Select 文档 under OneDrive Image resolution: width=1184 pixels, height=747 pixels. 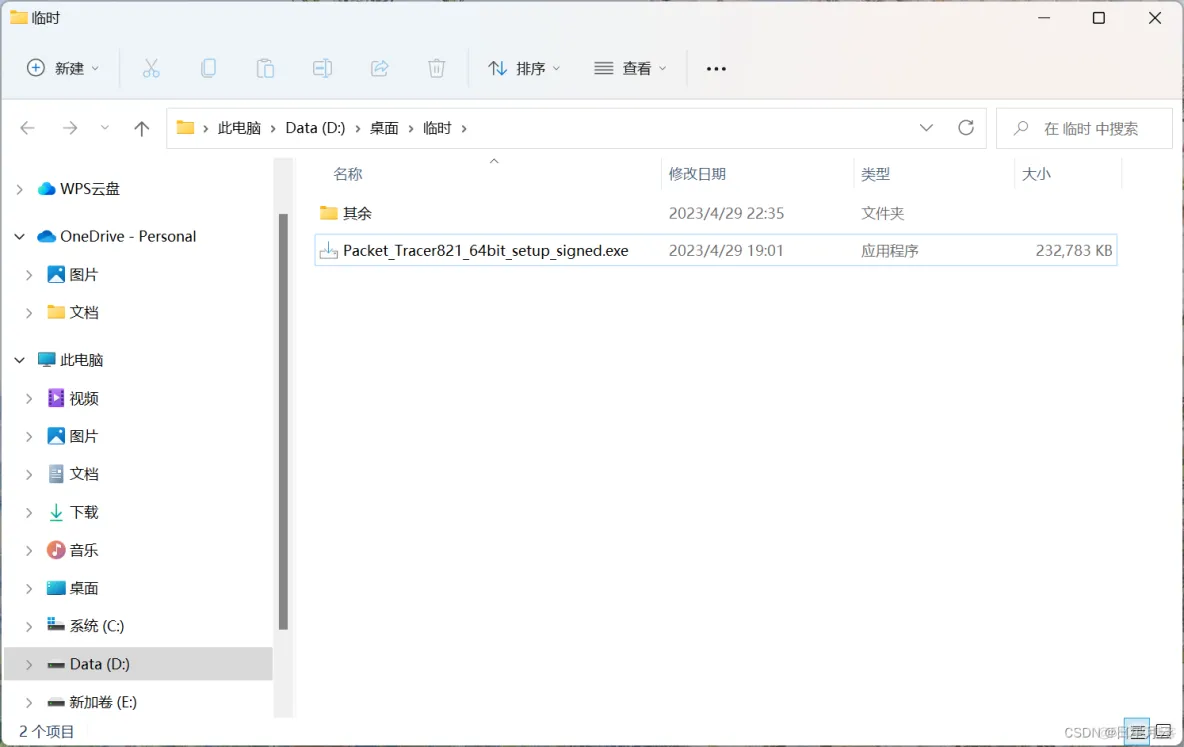pos(84,312)
